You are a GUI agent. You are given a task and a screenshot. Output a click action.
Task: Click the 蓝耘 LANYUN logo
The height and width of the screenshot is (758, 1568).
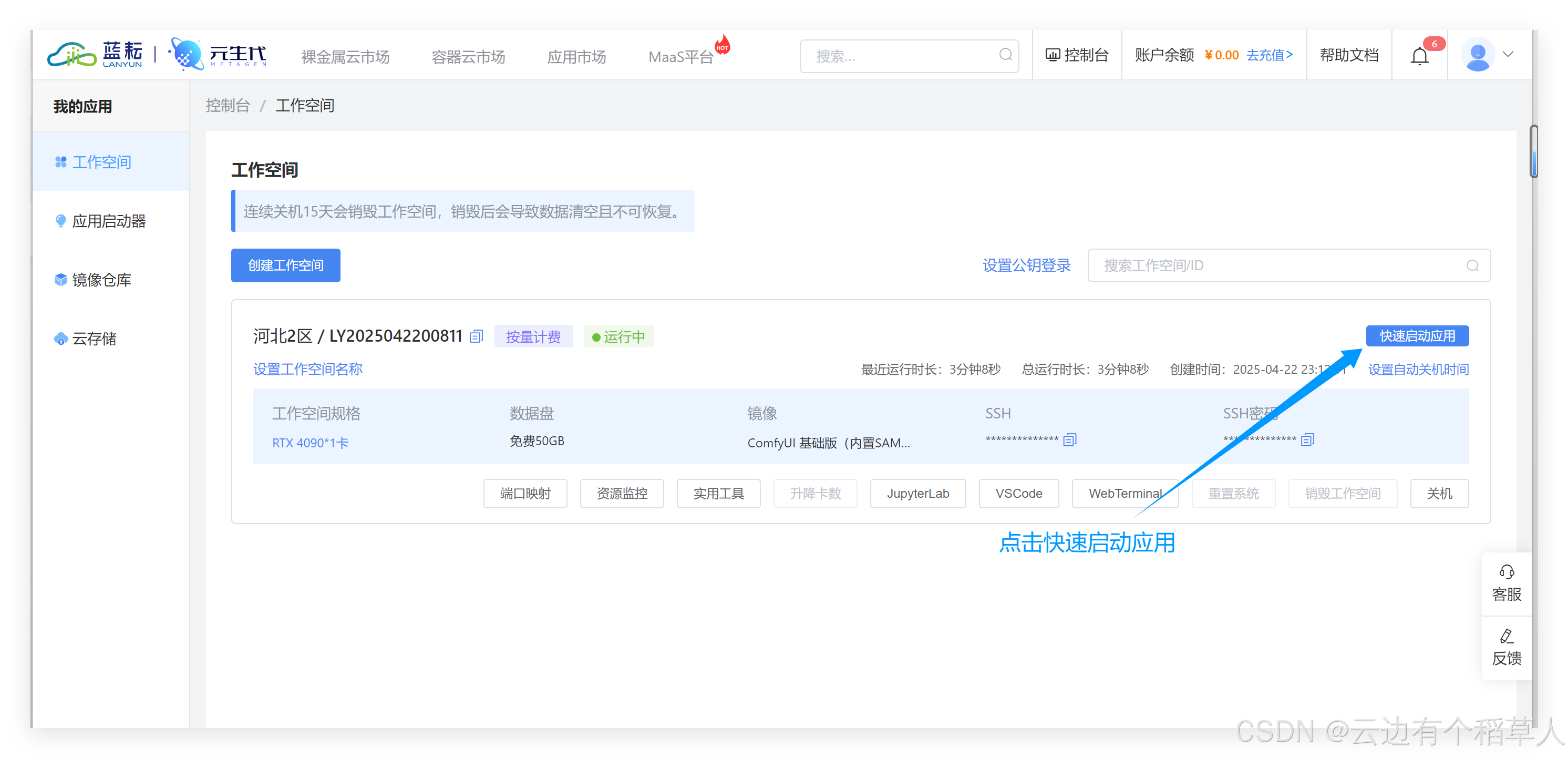(96, 55)
